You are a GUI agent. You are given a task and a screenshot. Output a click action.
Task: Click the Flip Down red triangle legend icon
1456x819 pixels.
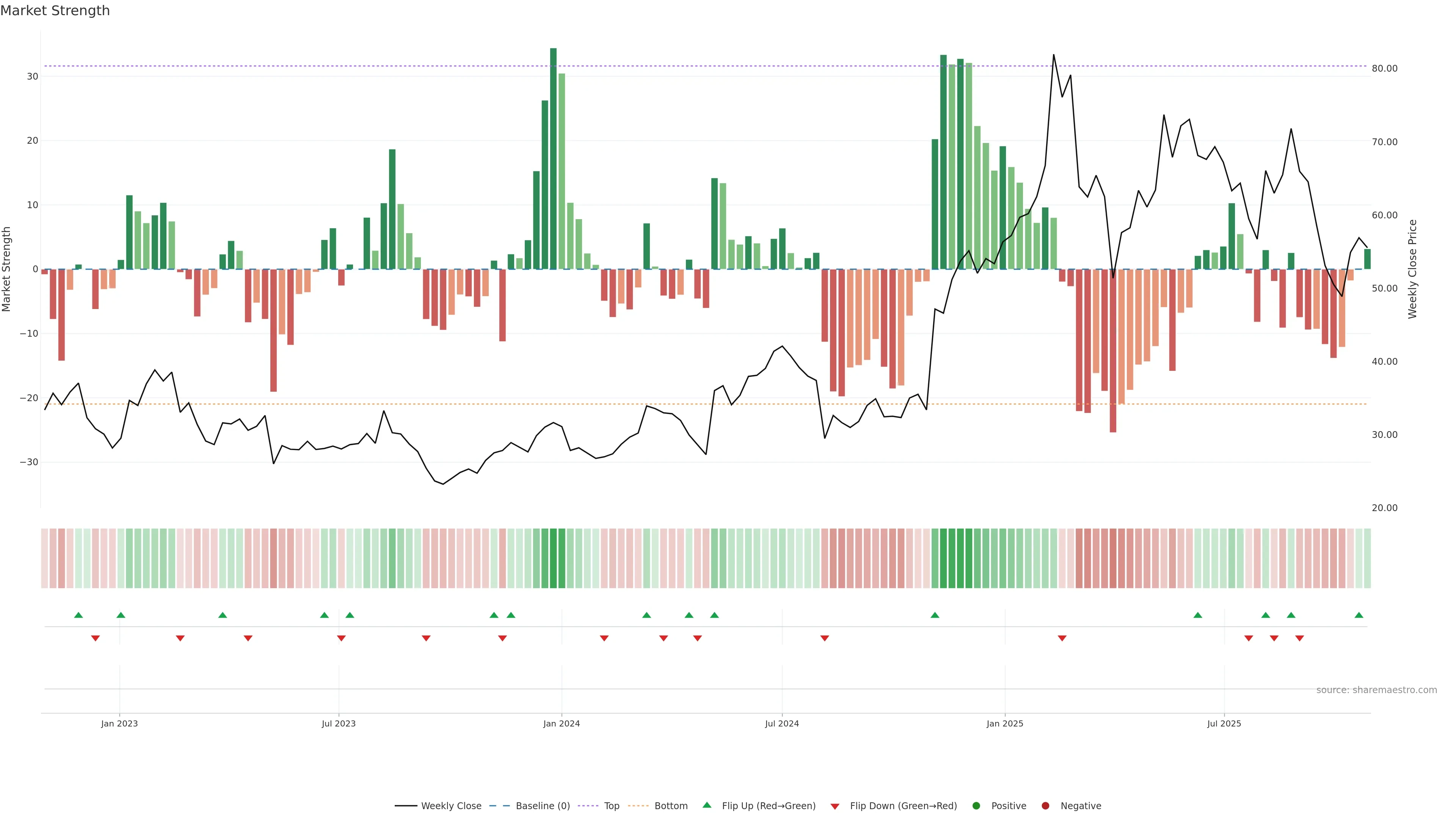click(835, 806)
